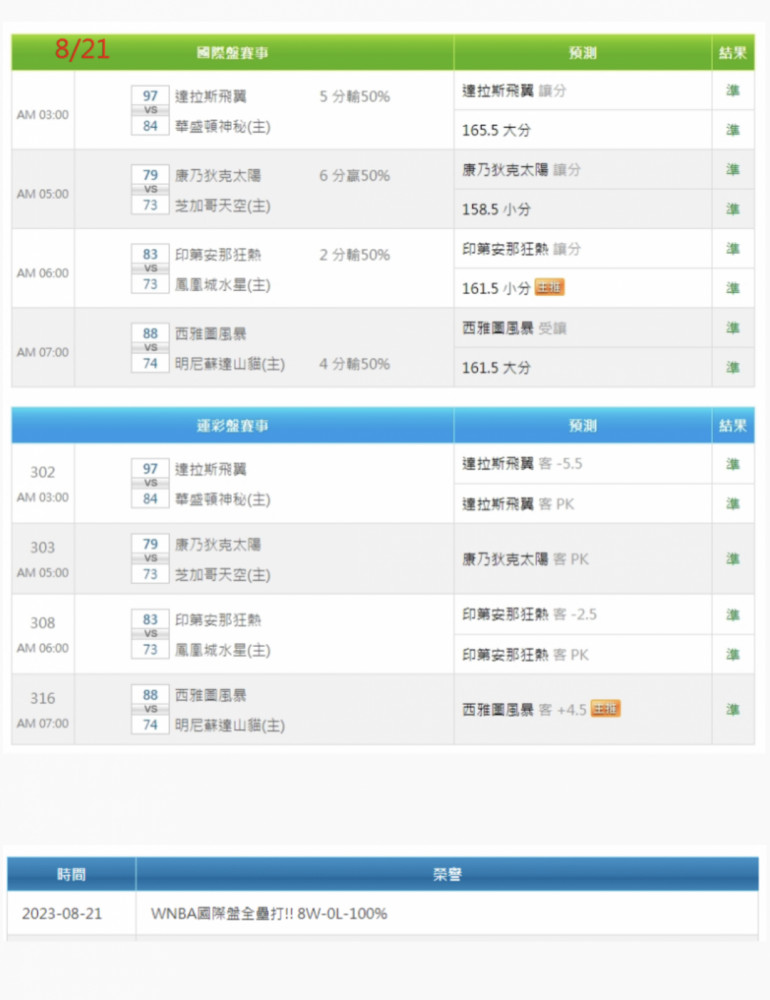Open 康乃狄克太陽 讓分 prediction
Viewport: 770px width, 1000px height.
coord(521,170)
